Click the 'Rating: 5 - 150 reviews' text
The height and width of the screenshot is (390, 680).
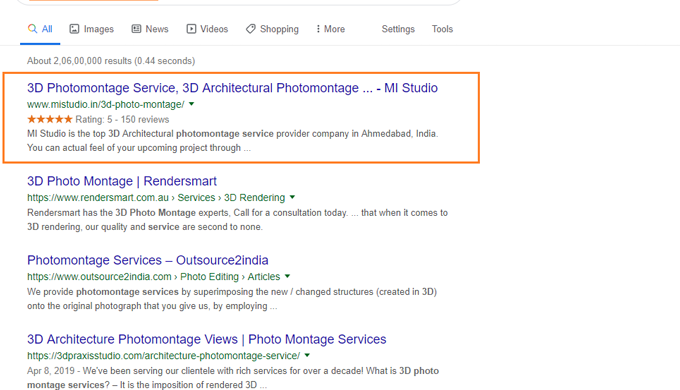(122, 119)
